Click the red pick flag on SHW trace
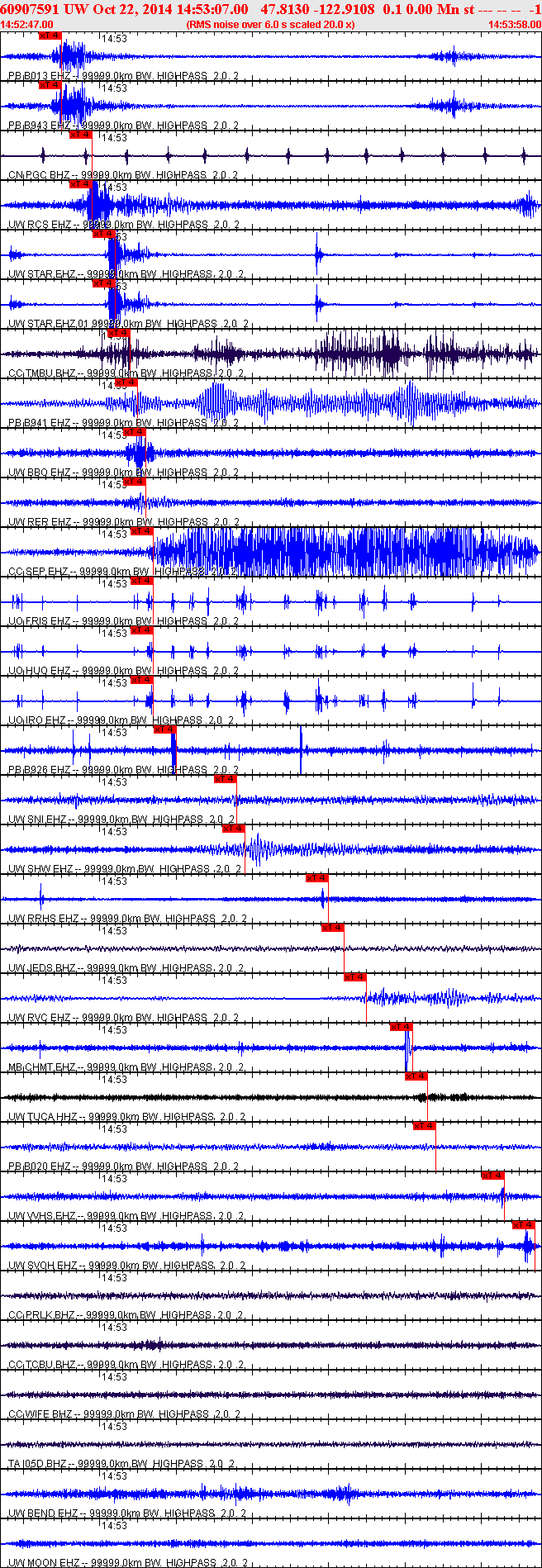 point(234,829)
